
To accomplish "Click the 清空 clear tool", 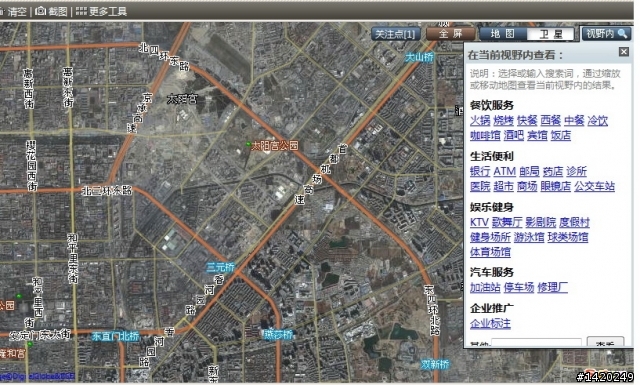I will (x=13, y=11).
